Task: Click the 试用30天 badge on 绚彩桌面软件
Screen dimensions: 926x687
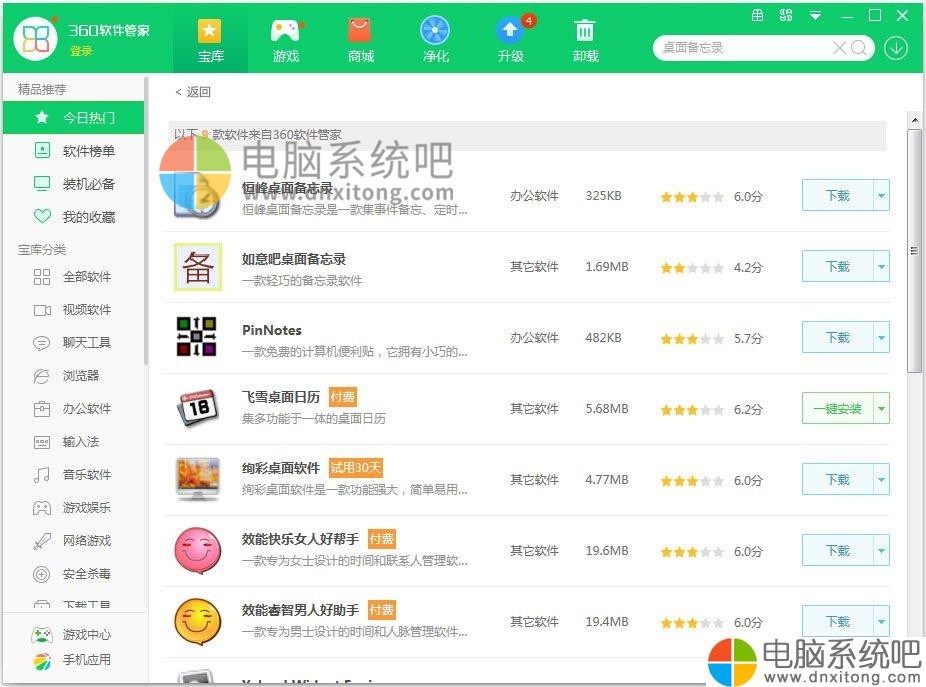Action: click(x=356, y=468)
